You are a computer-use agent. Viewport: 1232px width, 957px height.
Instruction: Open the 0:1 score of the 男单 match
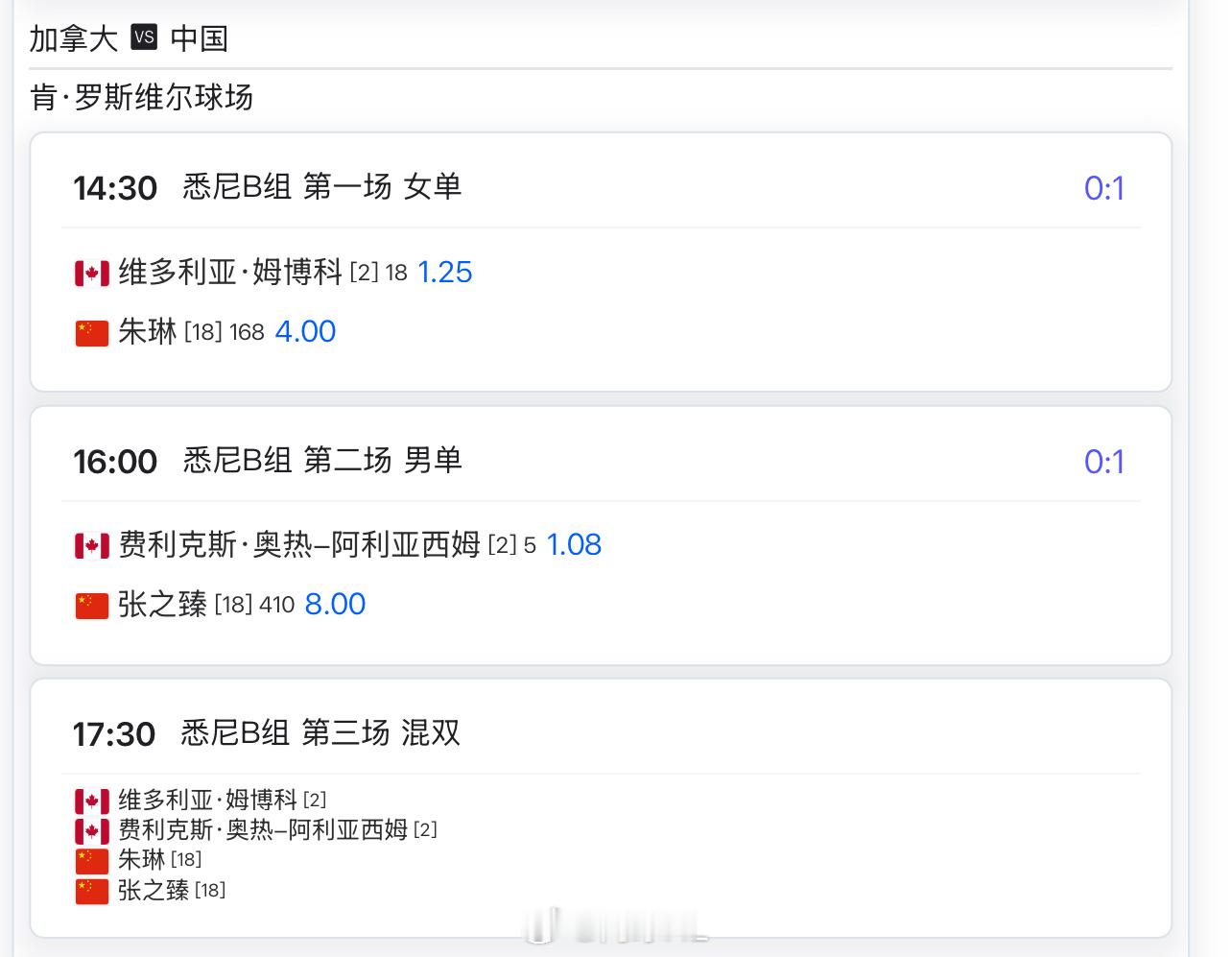click(x=1103, y=462)
